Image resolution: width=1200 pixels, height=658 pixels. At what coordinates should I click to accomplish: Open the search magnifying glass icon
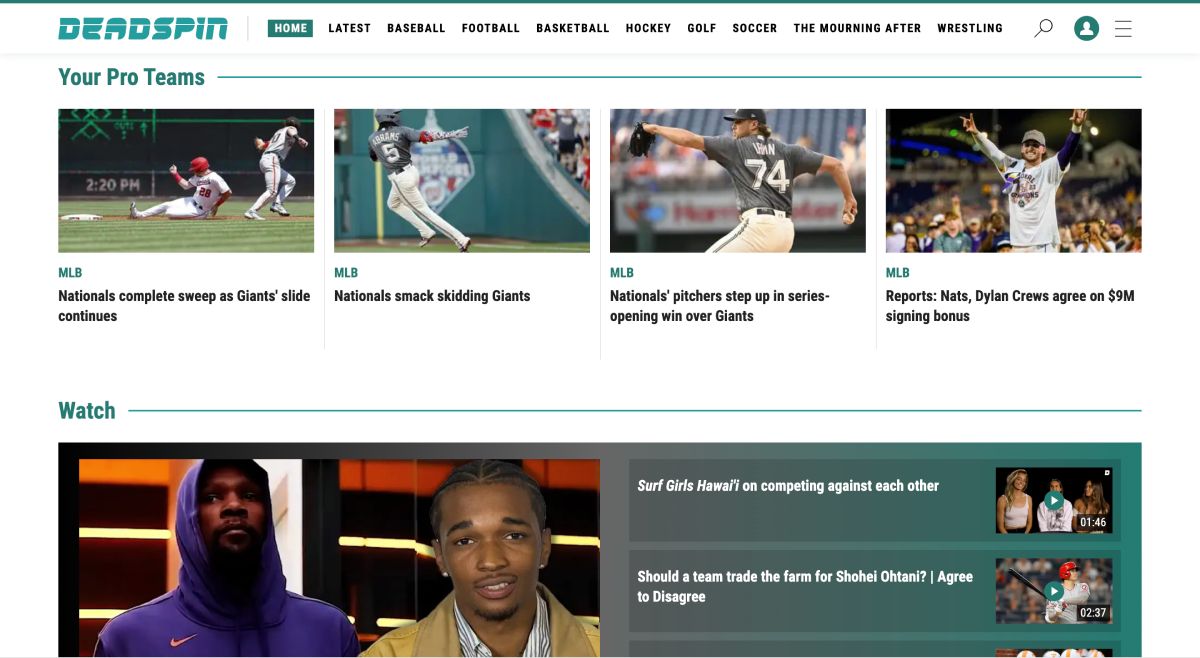[x=1043, y=27]
